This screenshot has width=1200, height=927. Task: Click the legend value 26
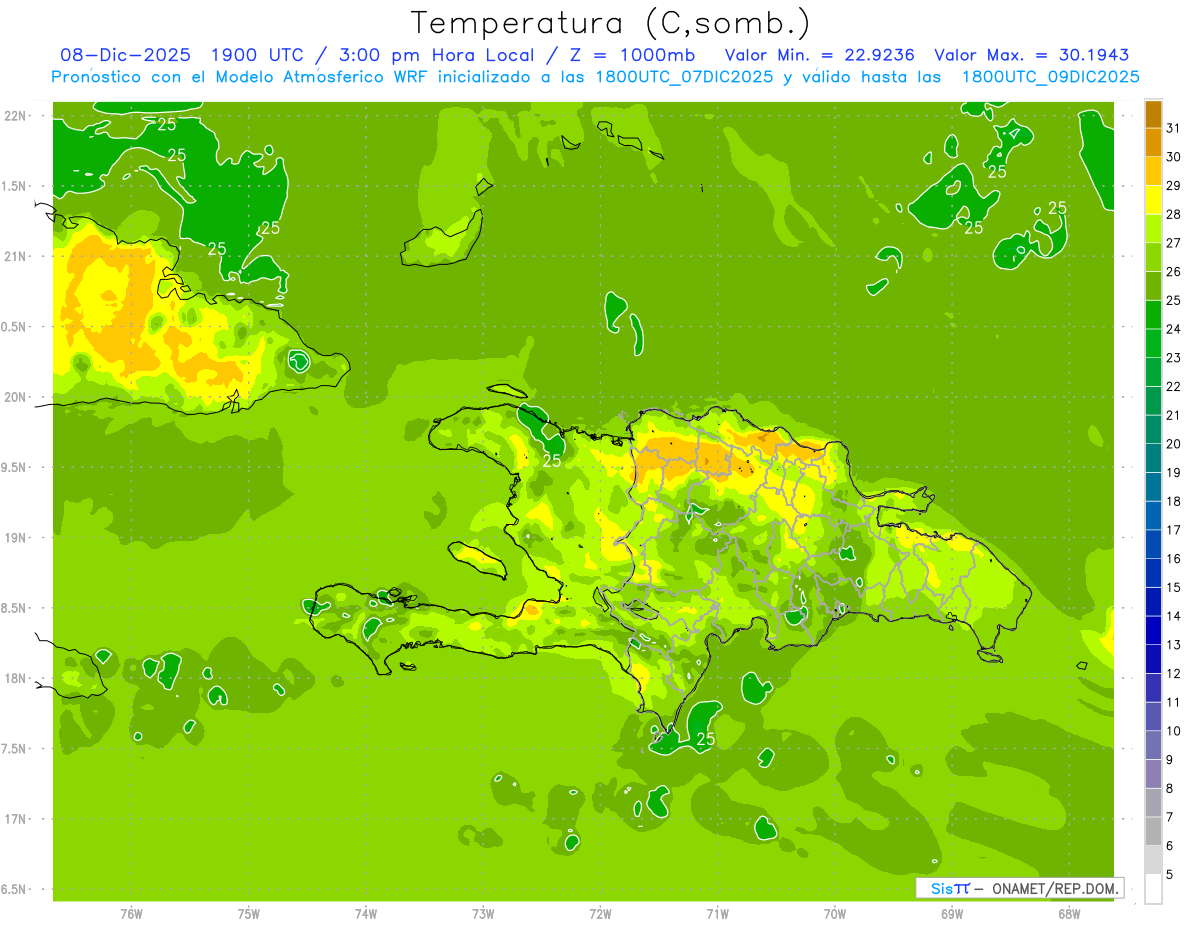(x=1174, y=272)
